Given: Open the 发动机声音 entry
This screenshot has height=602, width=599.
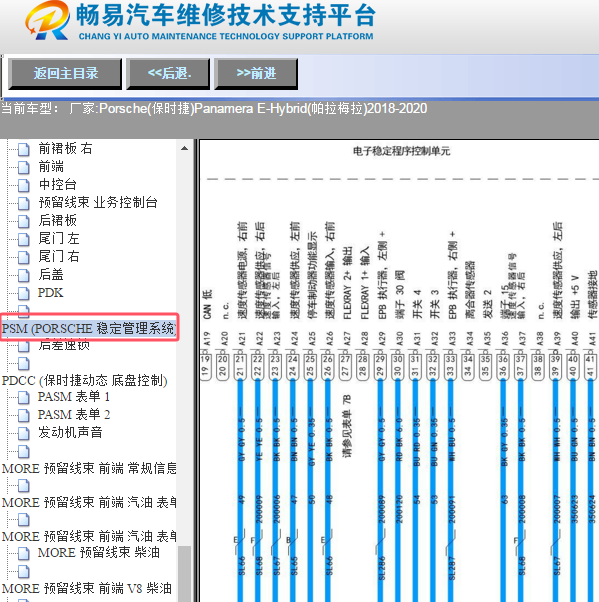Looking at the screenshot, I should click(70, 432).
